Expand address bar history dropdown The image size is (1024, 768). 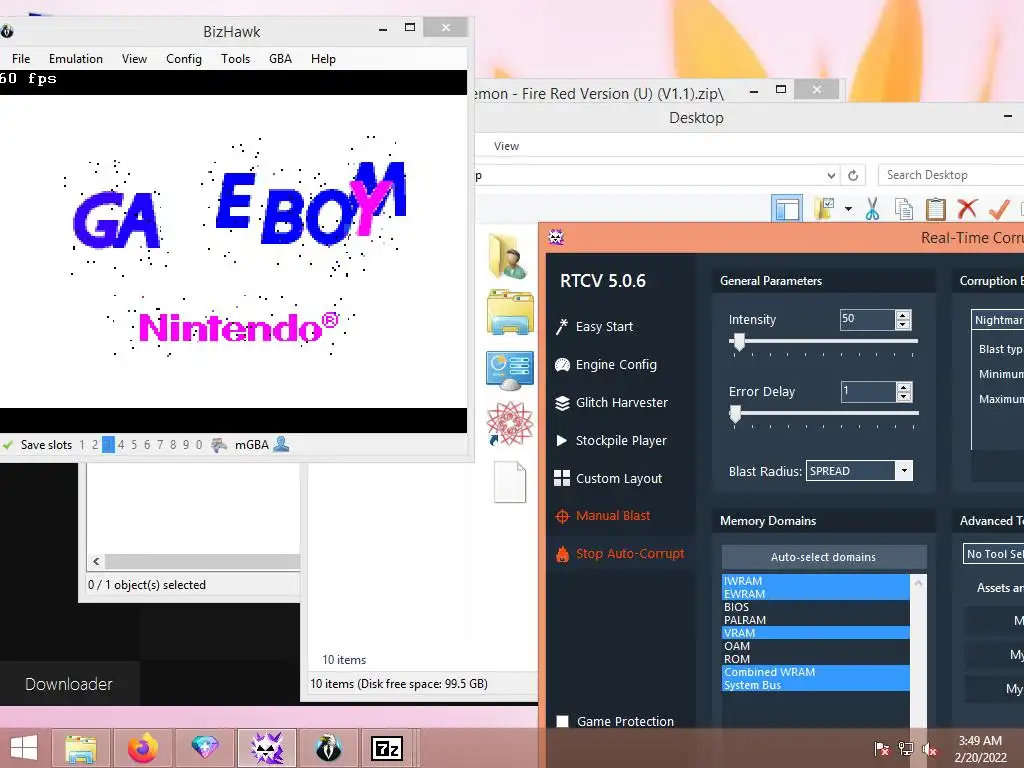(831, 175)
